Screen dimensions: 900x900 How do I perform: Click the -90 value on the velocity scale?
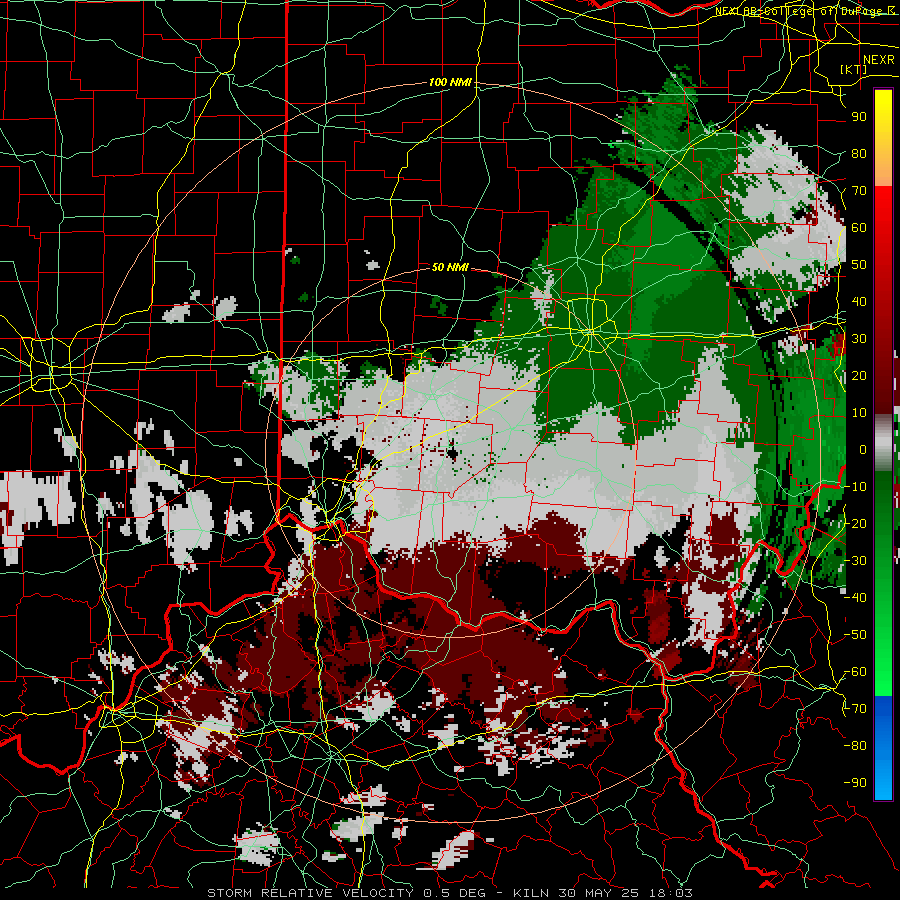click(855, 783)
